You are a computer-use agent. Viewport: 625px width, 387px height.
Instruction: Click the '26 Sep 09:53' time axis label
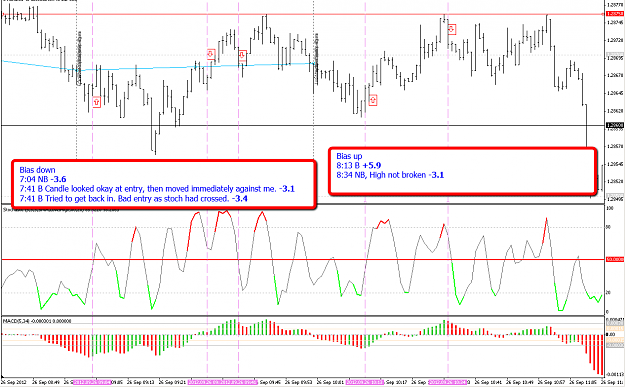(300, 382)
